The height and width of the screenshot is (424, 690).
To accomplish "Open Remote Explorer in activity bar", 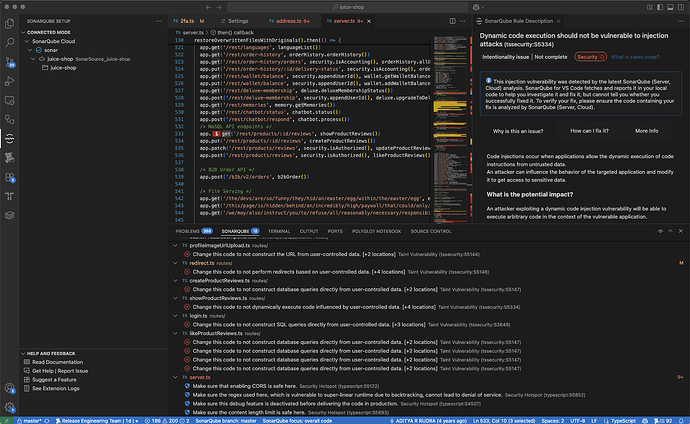I will [9, 101].
